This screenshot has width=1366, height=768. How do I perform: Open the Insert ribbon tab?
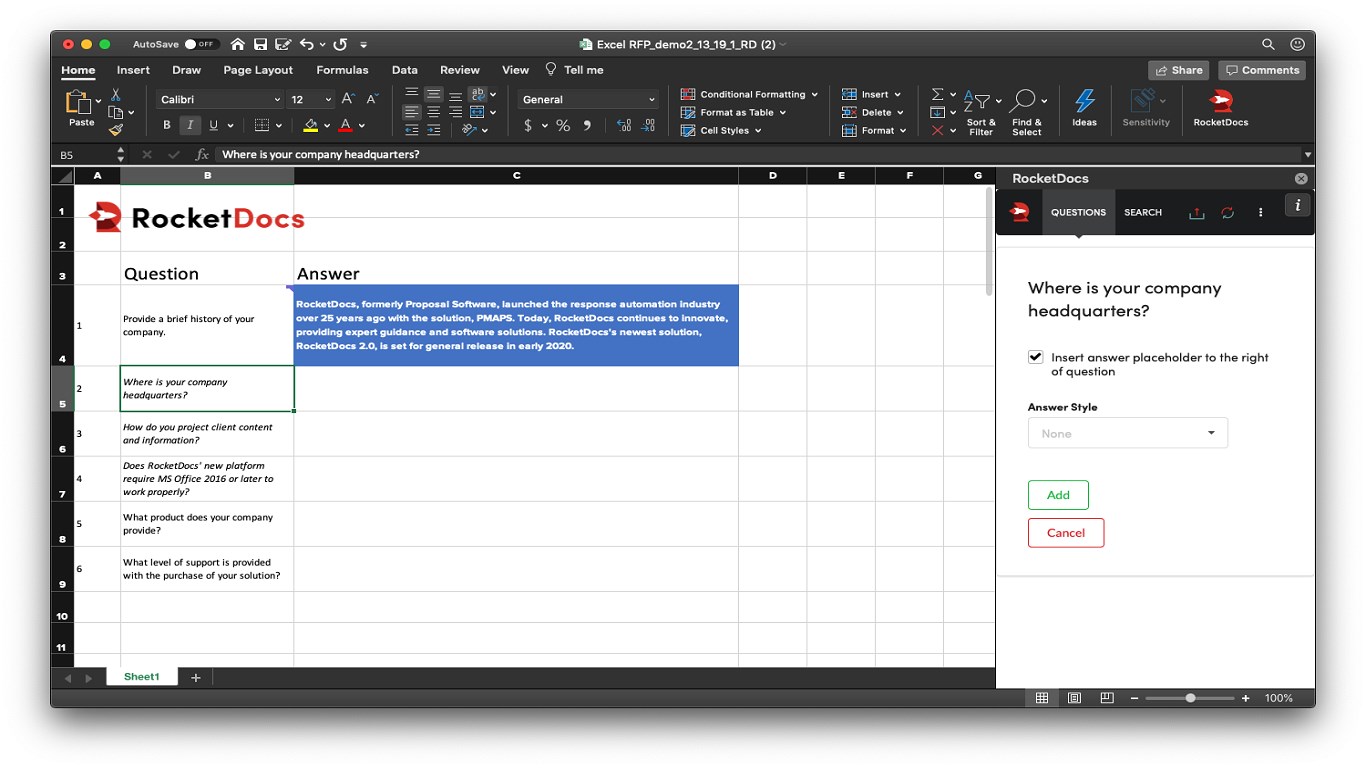(133, 70)
